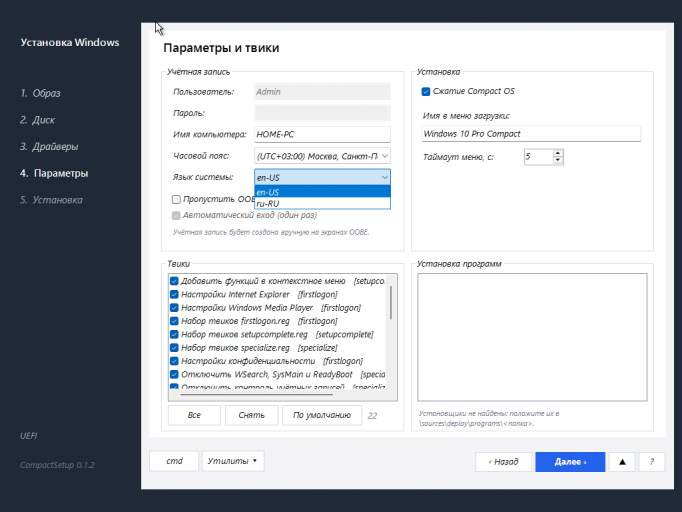682x512 pixels.
Task: Click the Все button under tweaks
Action: pyautogui.click(x=194, y=415)
